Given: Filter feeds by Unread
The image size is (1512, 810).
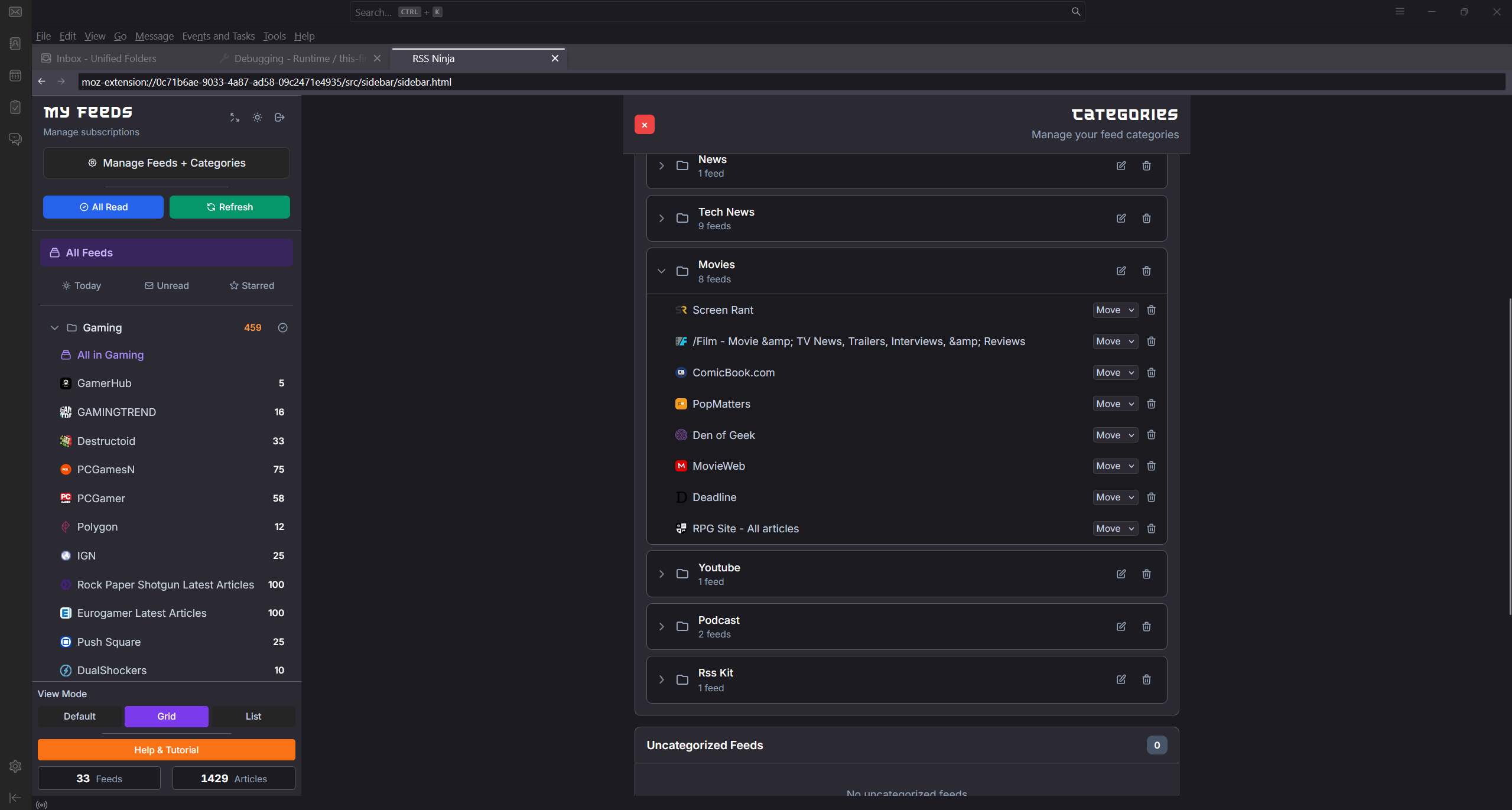Looking at the screenshot, I should [x=167, y=286].
